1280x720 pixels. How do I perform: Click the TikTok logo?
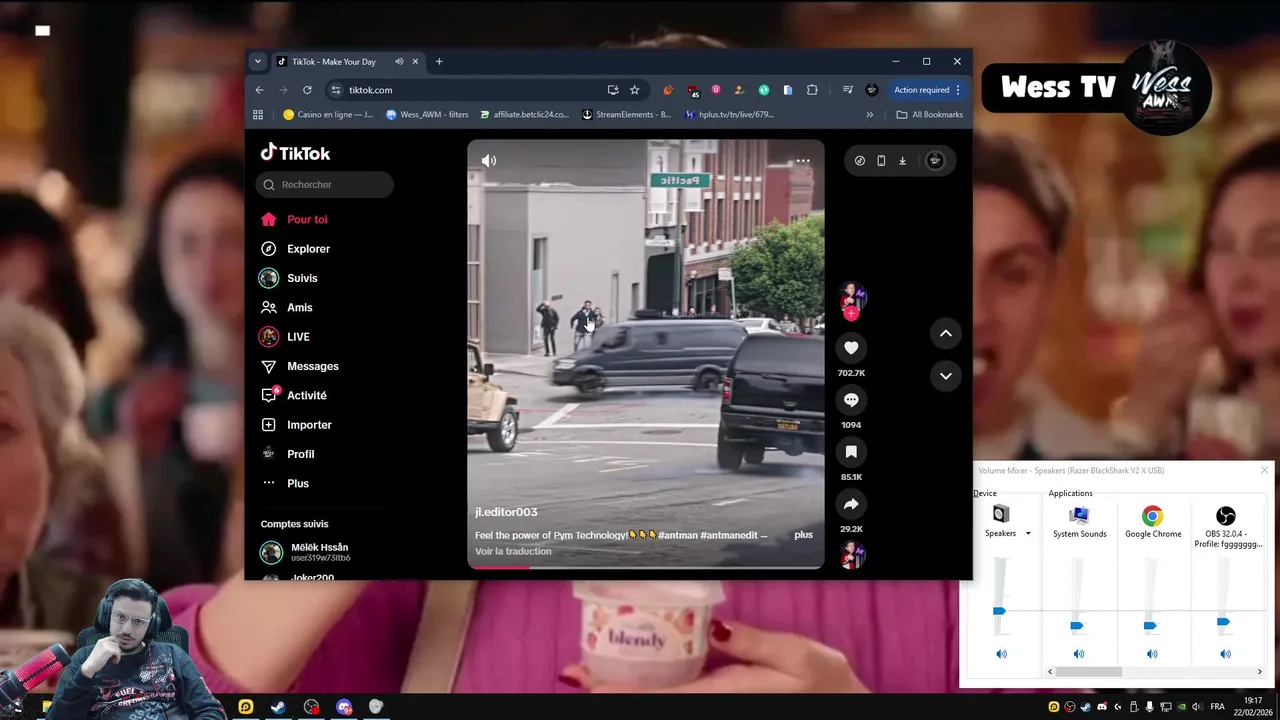(x=295, y=153)
